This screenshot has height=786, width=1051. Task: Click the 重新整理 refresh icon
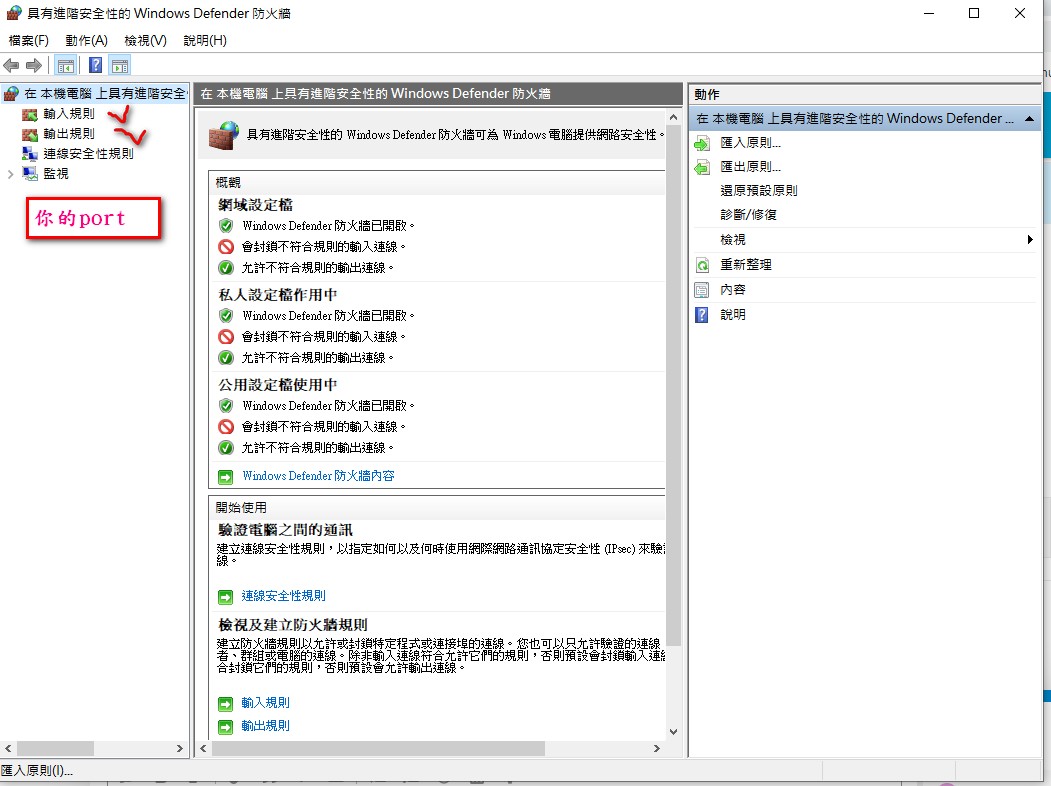702,265
